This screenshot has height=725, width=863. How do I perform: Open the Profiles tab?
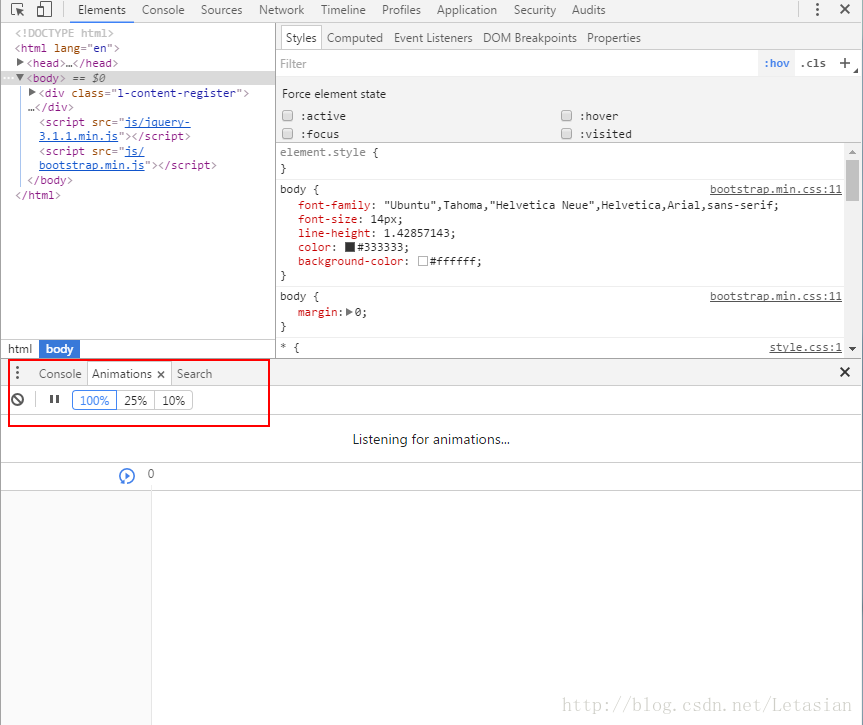(401, 10)
